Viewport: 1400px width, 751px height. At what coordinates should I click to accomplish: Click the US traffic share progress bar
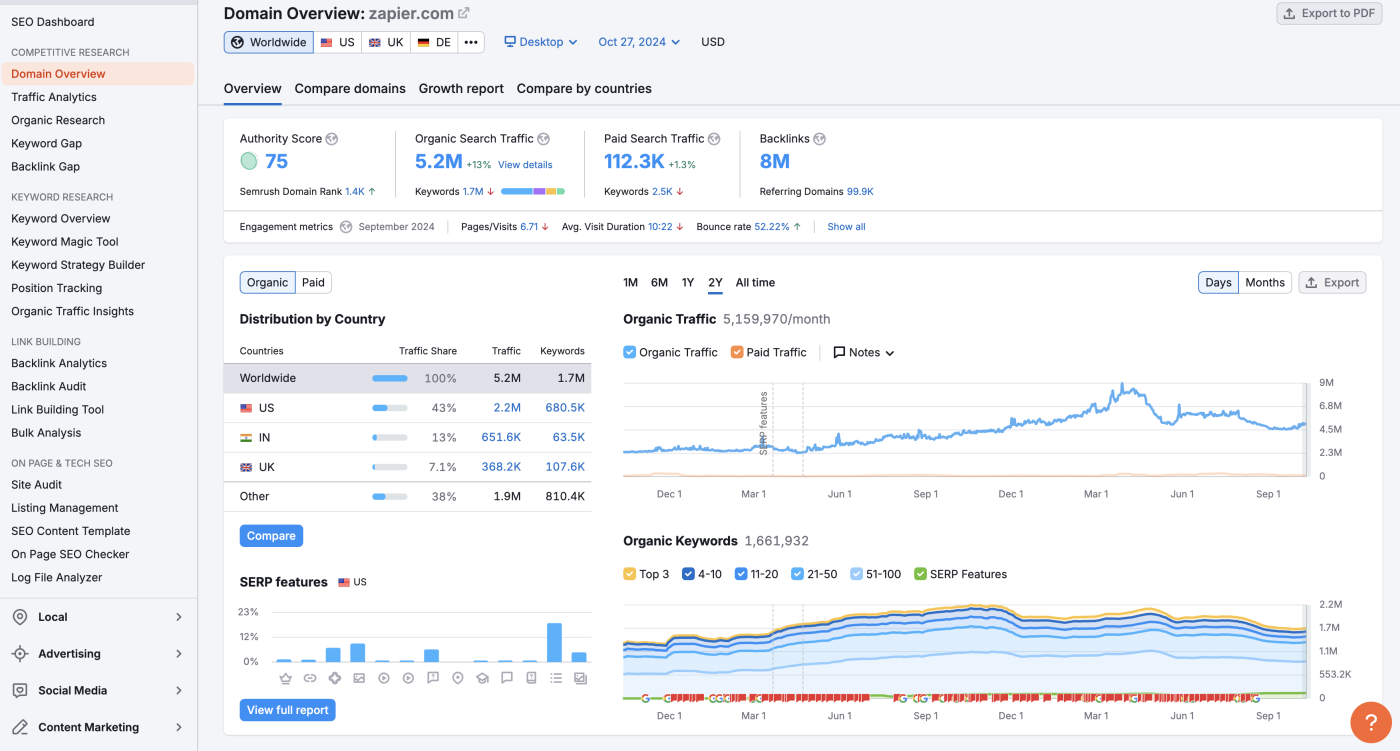tap(390, 408)
